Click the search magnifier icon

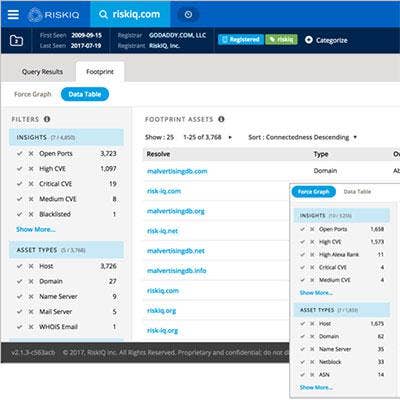pos(103,14)
